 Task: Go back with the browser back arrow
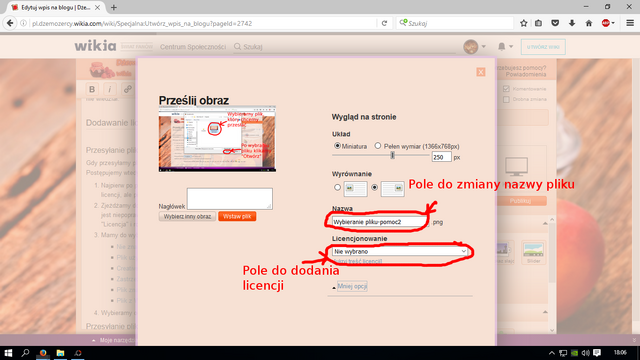tap(10, 23)
